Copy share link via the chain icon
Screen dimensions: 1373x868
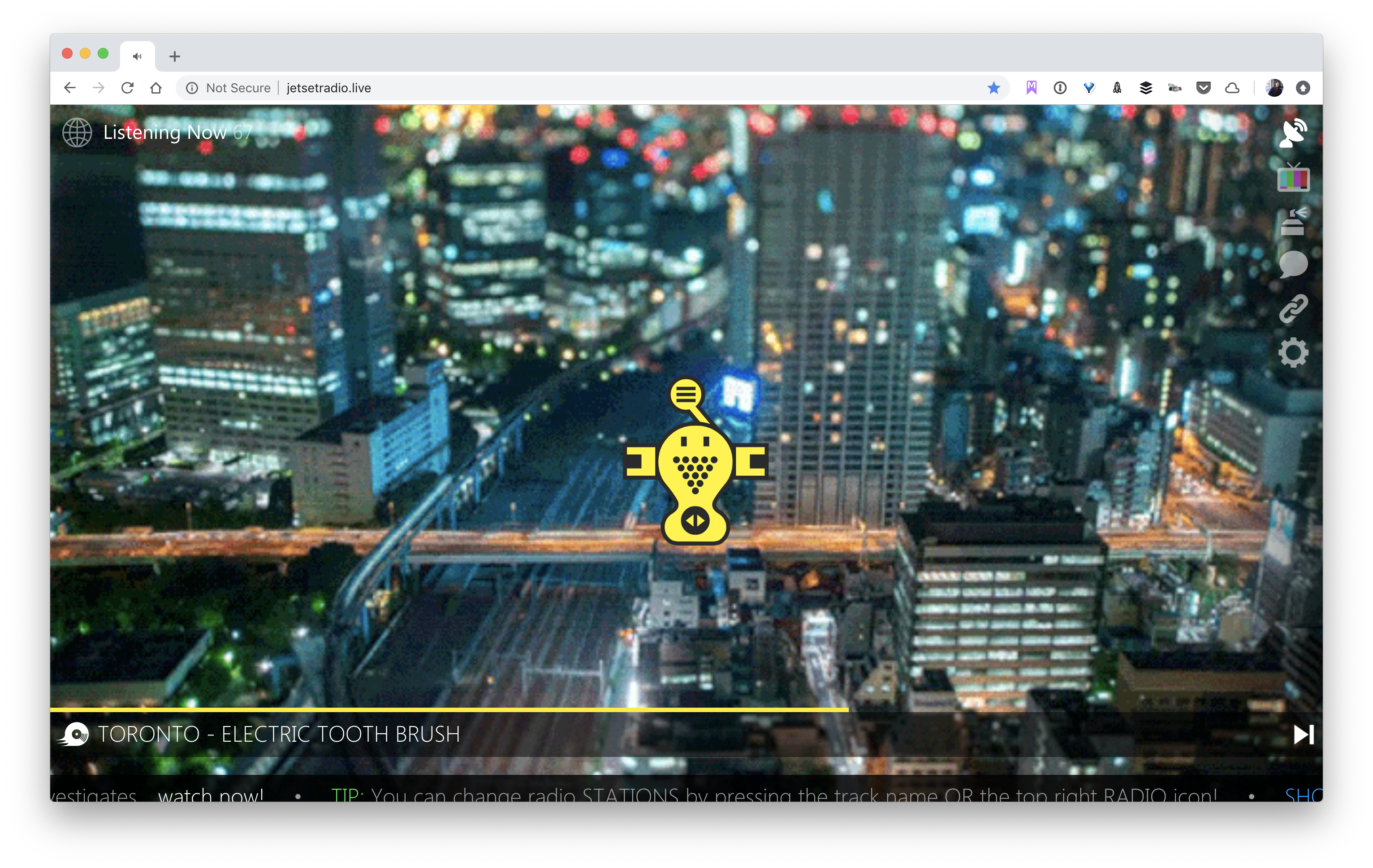pos(1293,308)
